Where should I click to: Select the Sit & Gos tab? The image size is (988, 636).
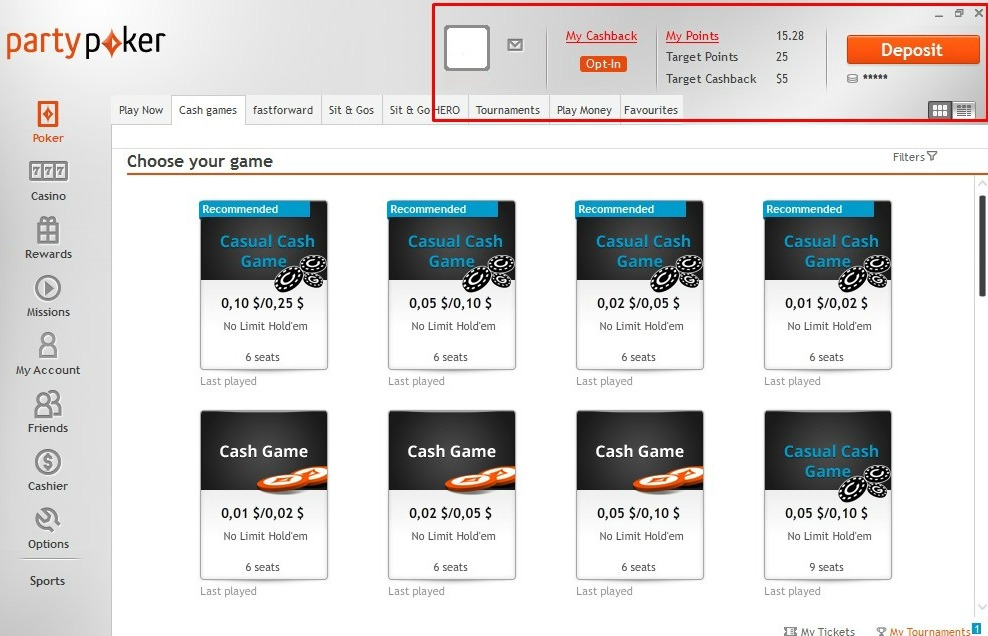[351, 110]
